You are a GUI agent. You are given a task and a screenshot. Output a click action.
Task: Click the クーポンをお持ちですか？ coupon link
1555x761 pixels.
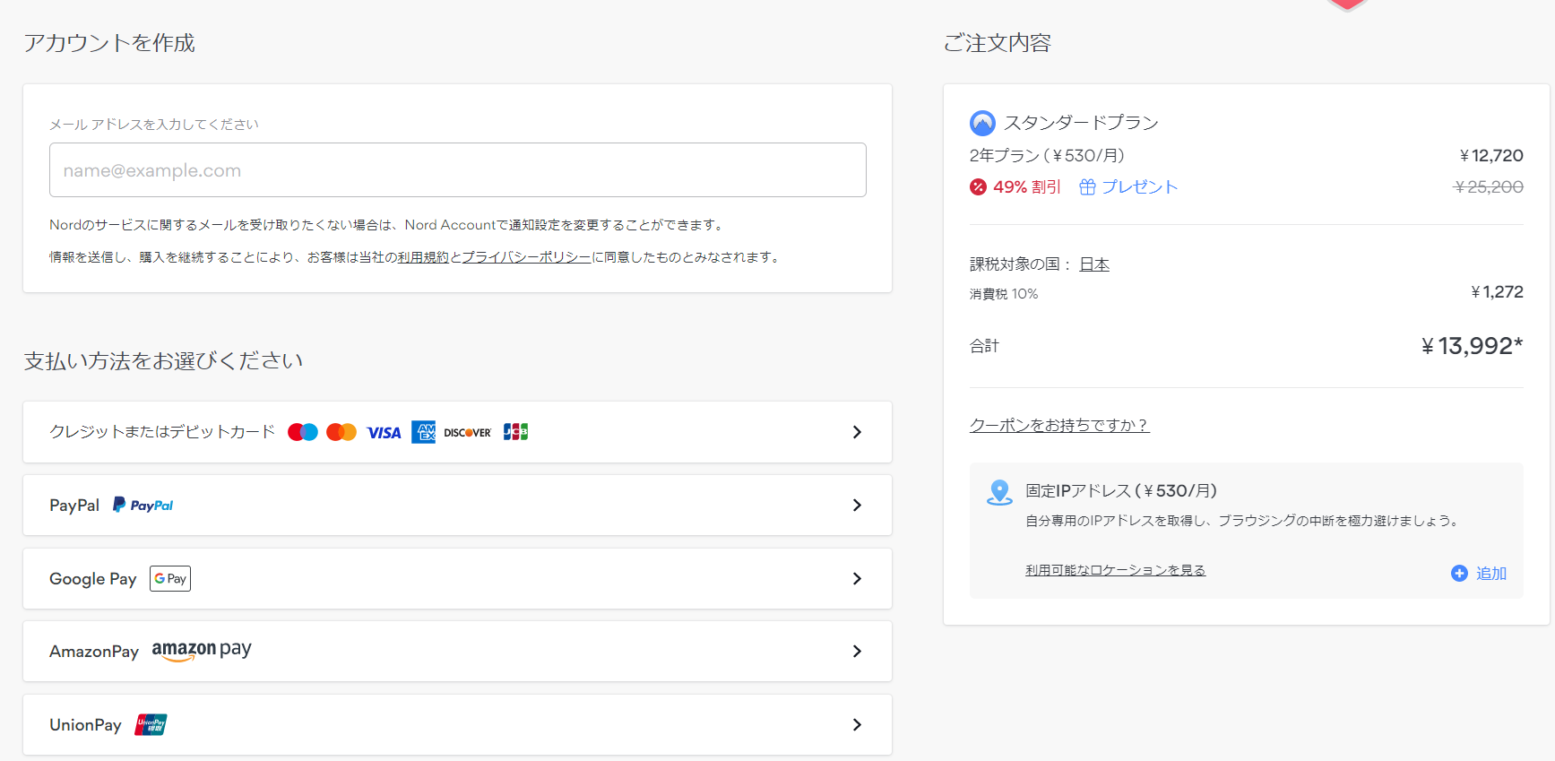[x=1059, y=425]
